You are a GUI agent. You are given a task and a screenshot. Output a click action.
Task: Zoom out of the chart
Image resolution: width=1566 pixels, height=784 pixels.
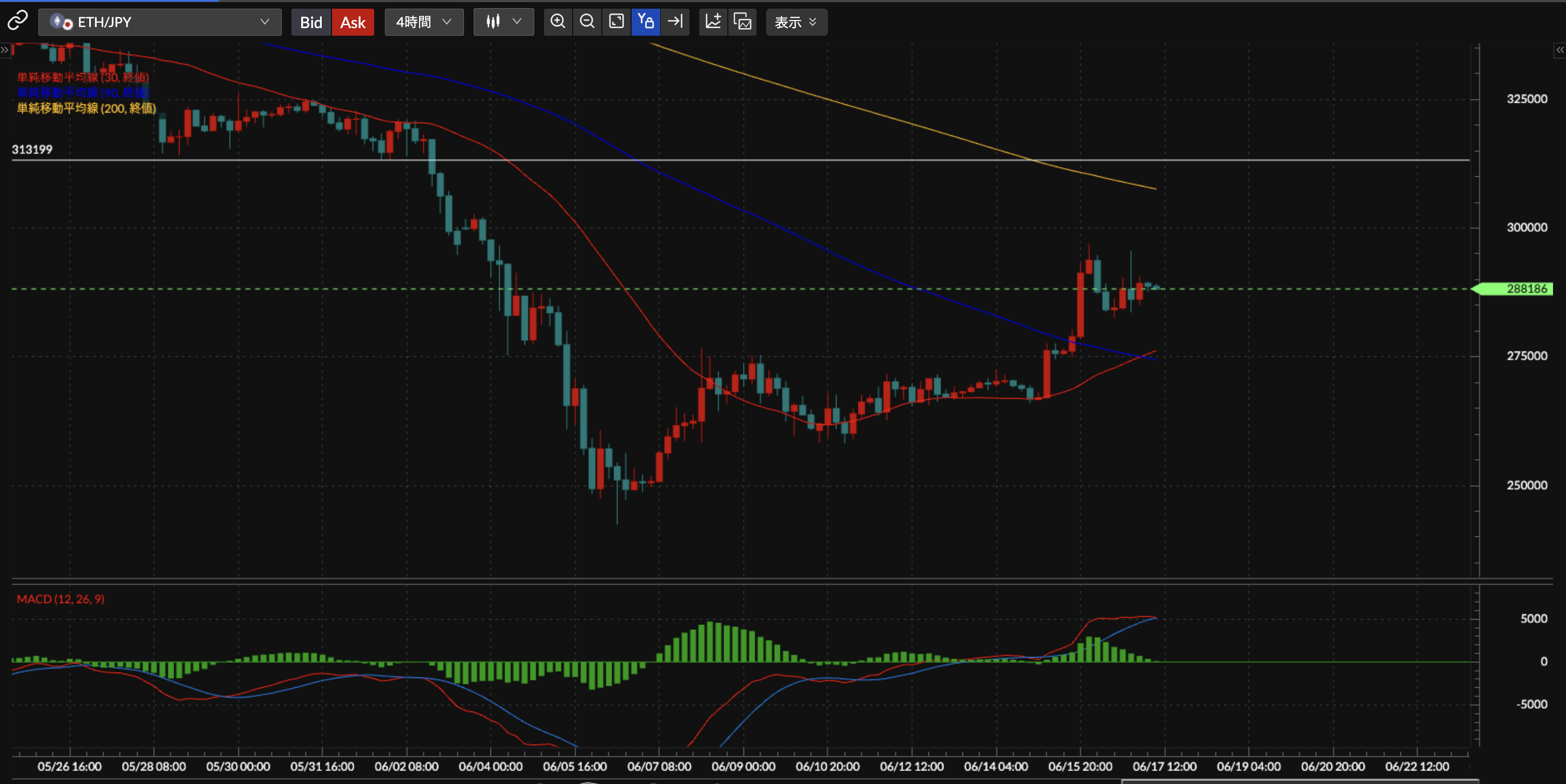pyautogui.click(x=587, y=22)
